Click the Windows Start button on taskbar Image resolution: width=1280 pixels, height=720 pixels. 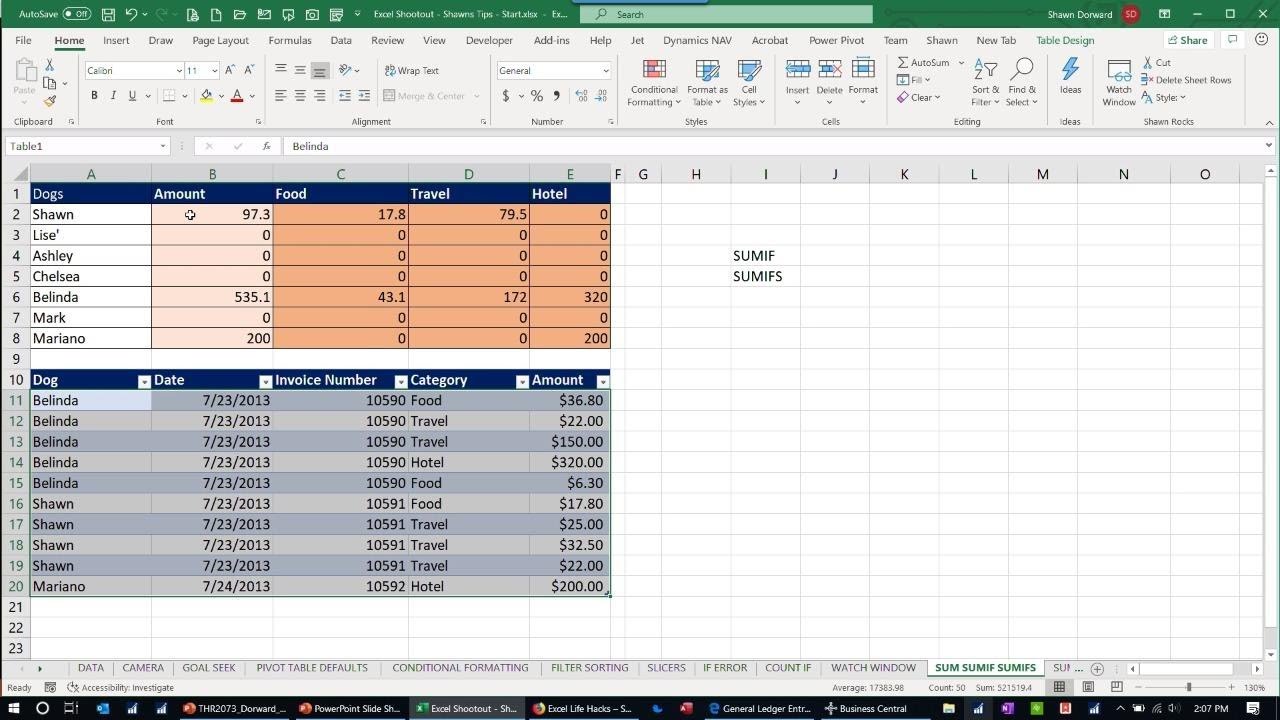[x=13, y=708]
